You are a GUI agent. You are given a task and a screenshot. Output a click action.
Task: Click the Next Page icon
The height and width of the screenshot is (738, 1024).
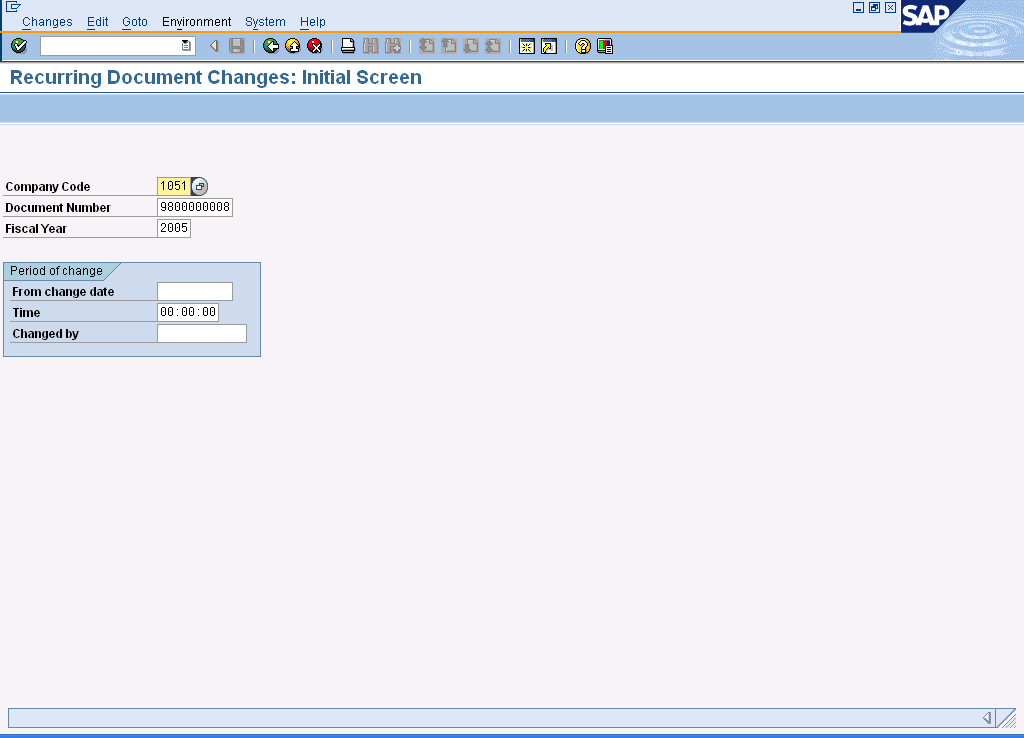[471, 46]
